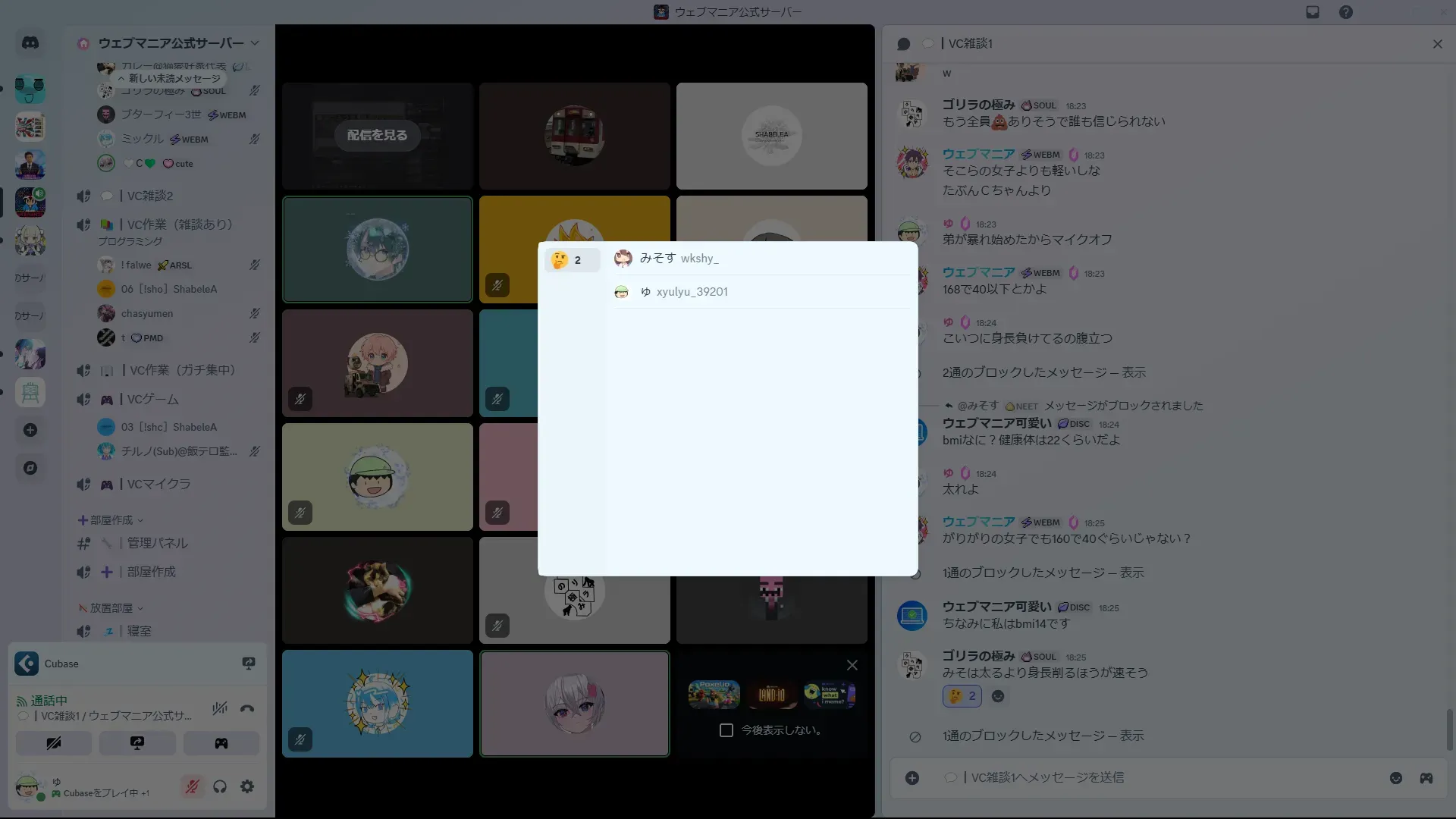Collapse the 放置部屋 category
Viewport: 1456px width, 819px height.
(x=111, y=608)
